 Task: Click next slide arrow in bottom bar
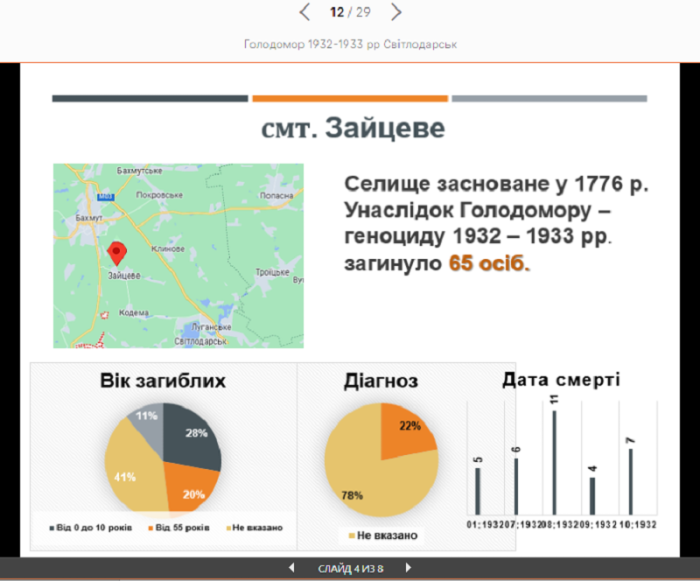pos(408,568)
